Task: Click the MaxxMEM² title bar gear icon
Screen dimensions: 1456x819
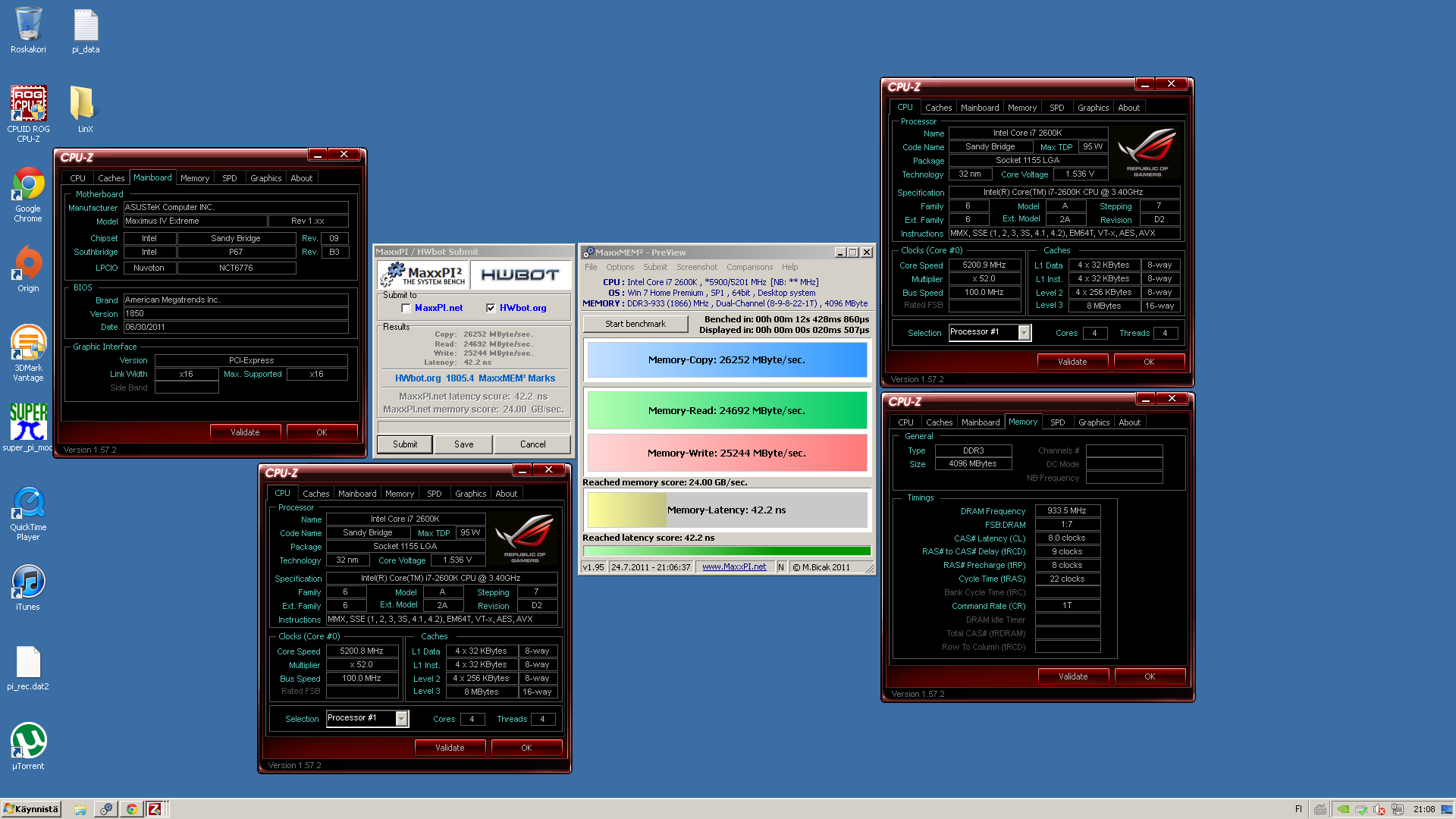Action: tap(588, 253)
